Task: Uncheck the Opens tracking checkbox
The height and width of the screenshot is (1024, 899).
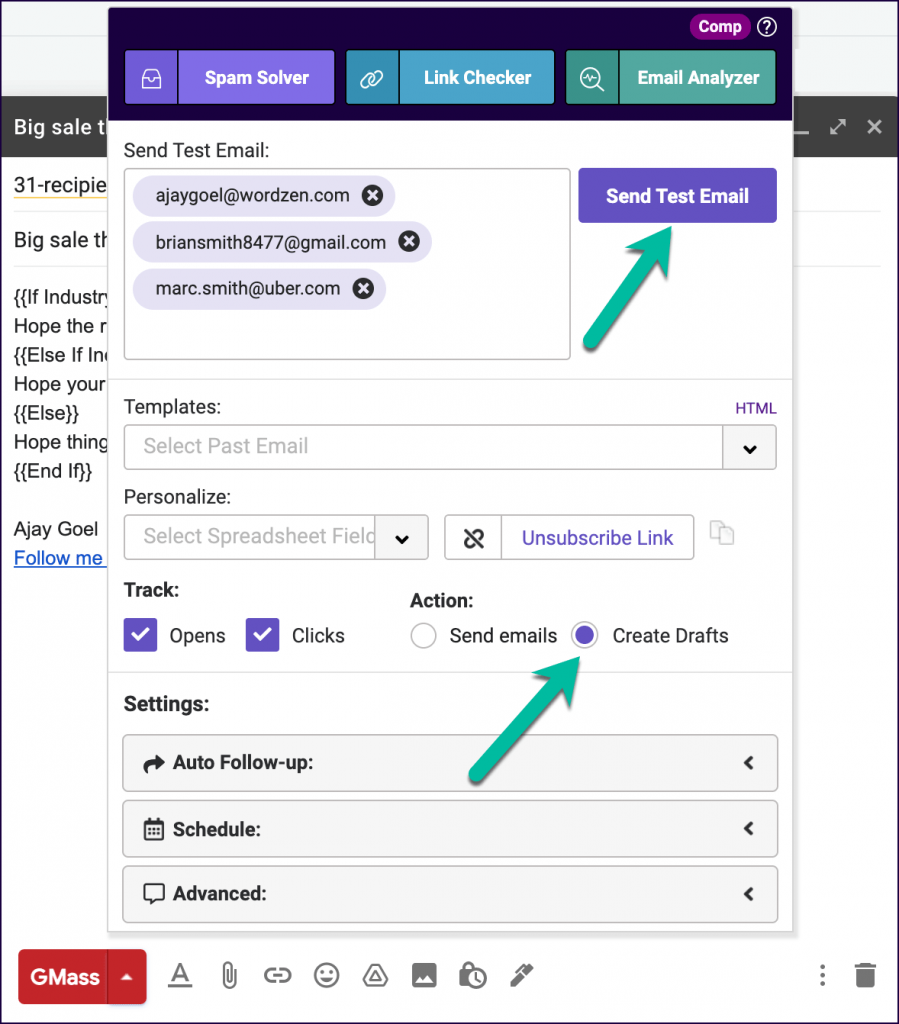Action: tap(140, 635)
